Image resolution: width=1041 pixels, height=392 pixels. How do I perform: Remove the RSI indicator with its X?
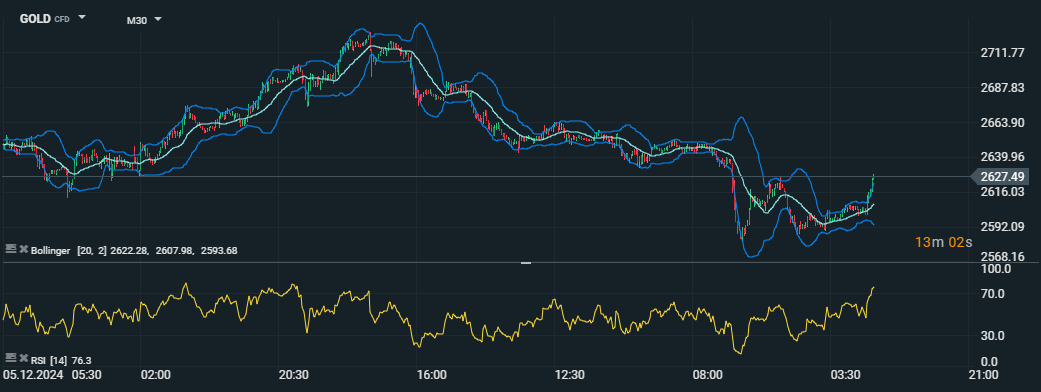coord(23,359)
